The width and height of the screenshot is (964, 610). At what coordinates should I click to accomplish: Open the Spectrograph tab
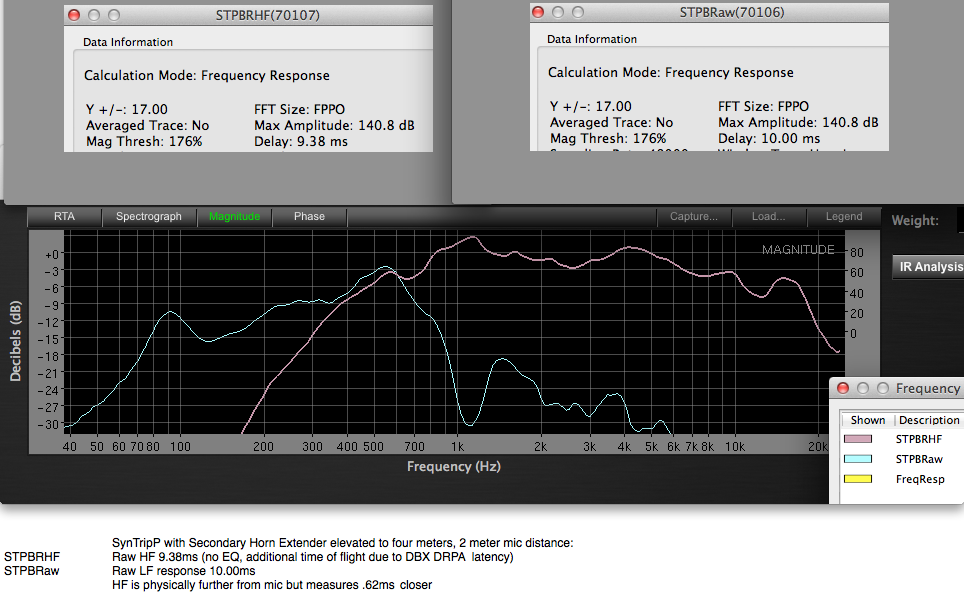click(x=149, y=216)
